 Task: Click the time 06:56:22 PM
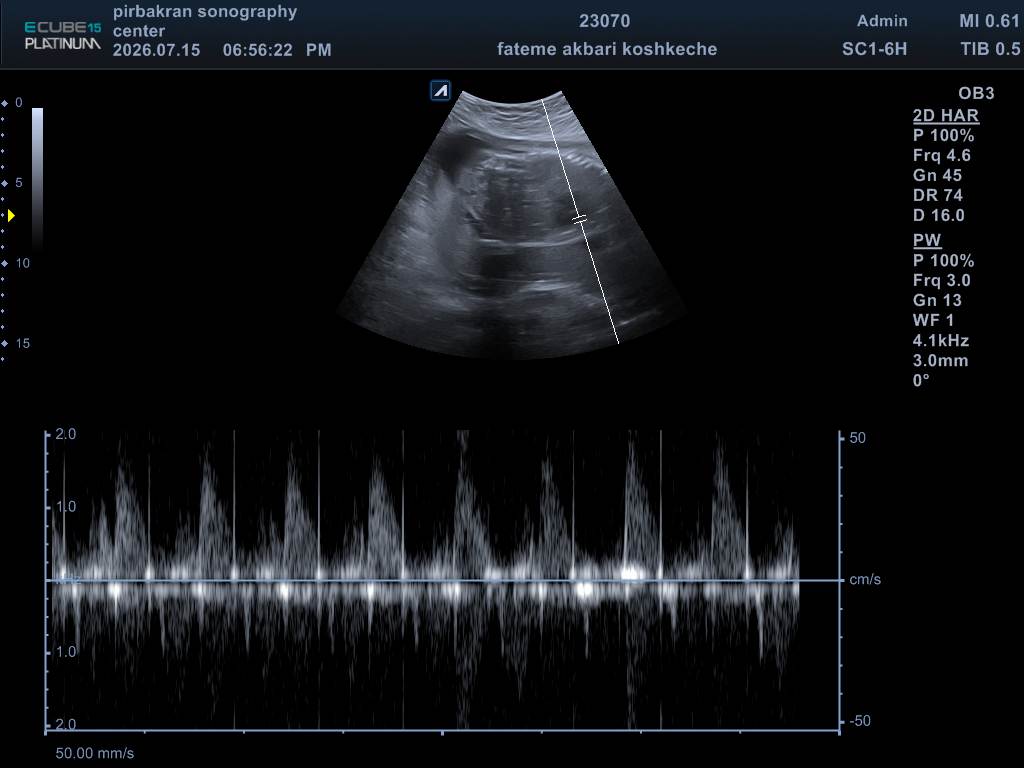tap(277, 50)
